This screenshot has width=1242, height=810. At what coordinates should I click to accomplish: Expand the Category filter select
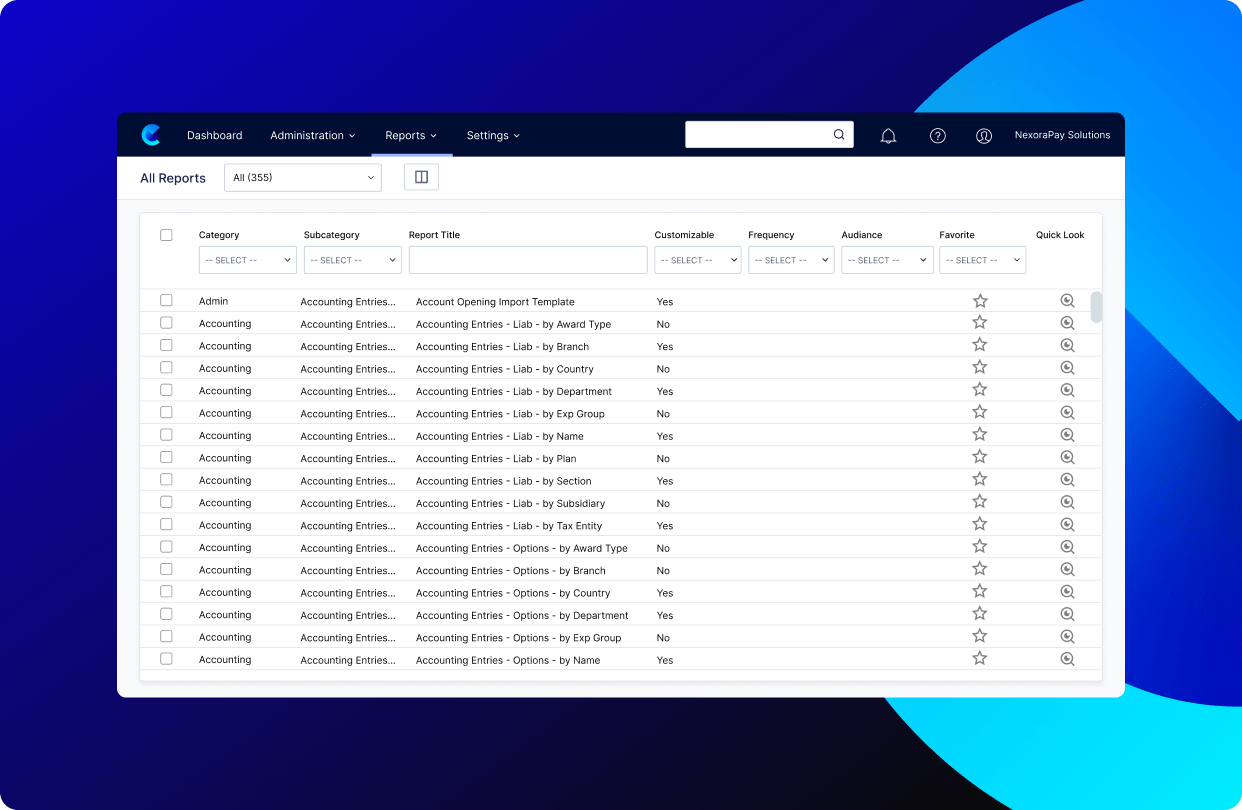point(248,260)
